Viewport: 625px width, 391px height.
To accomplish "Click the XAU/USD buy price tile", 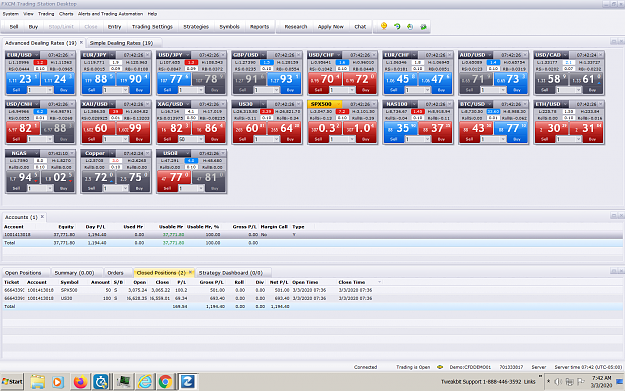I will tap(133, 128).
